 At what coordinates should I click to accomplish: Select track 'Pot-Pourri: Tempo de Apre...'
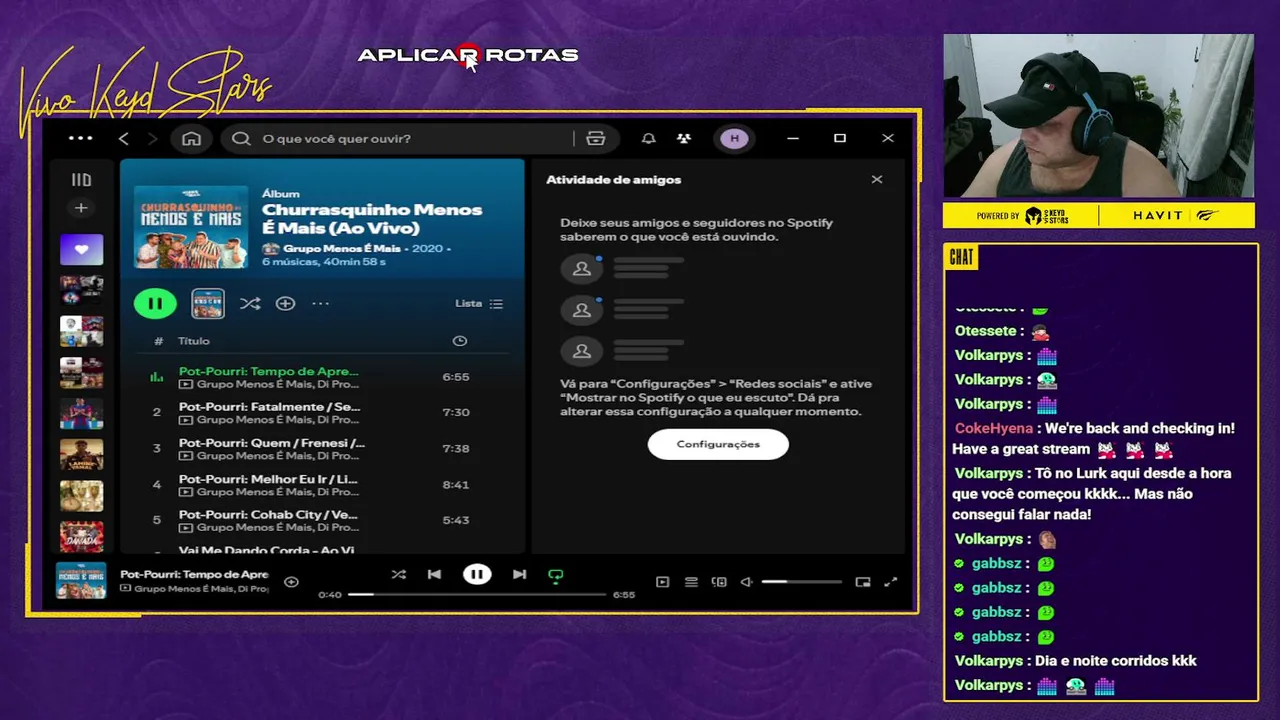click(322, 377)
